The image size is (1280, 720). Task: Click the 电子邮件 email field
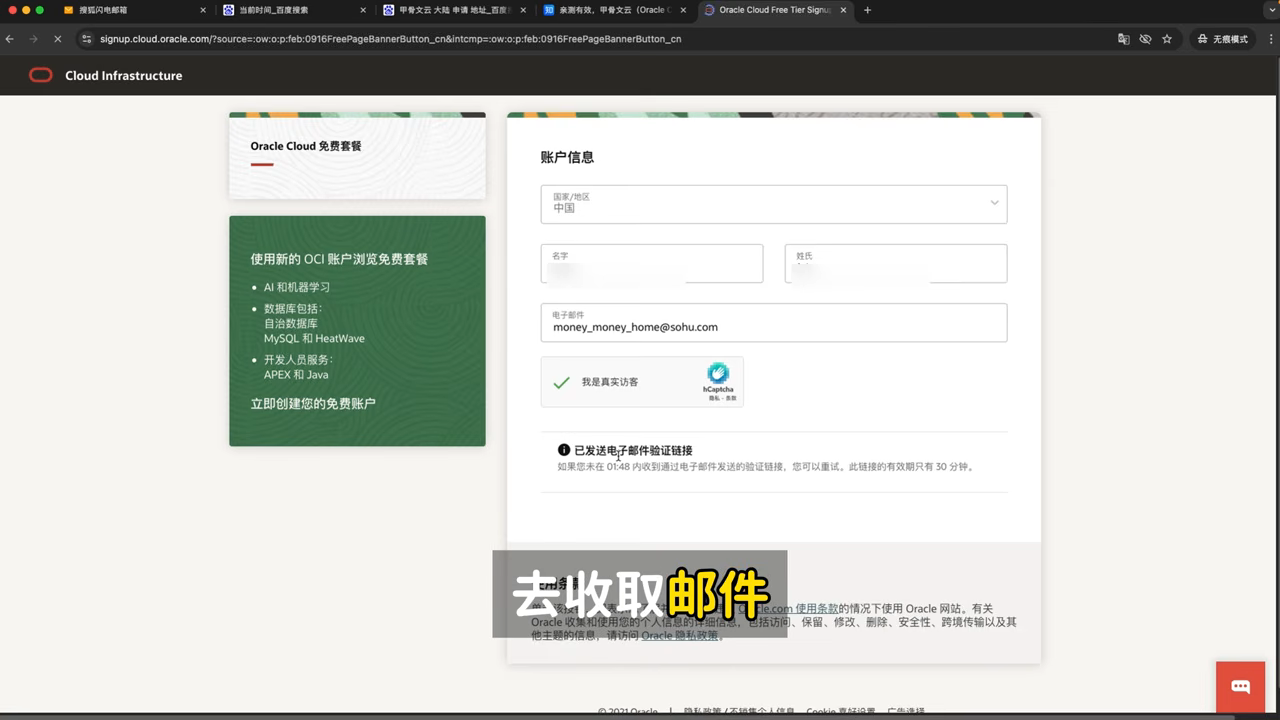[774, 322]
